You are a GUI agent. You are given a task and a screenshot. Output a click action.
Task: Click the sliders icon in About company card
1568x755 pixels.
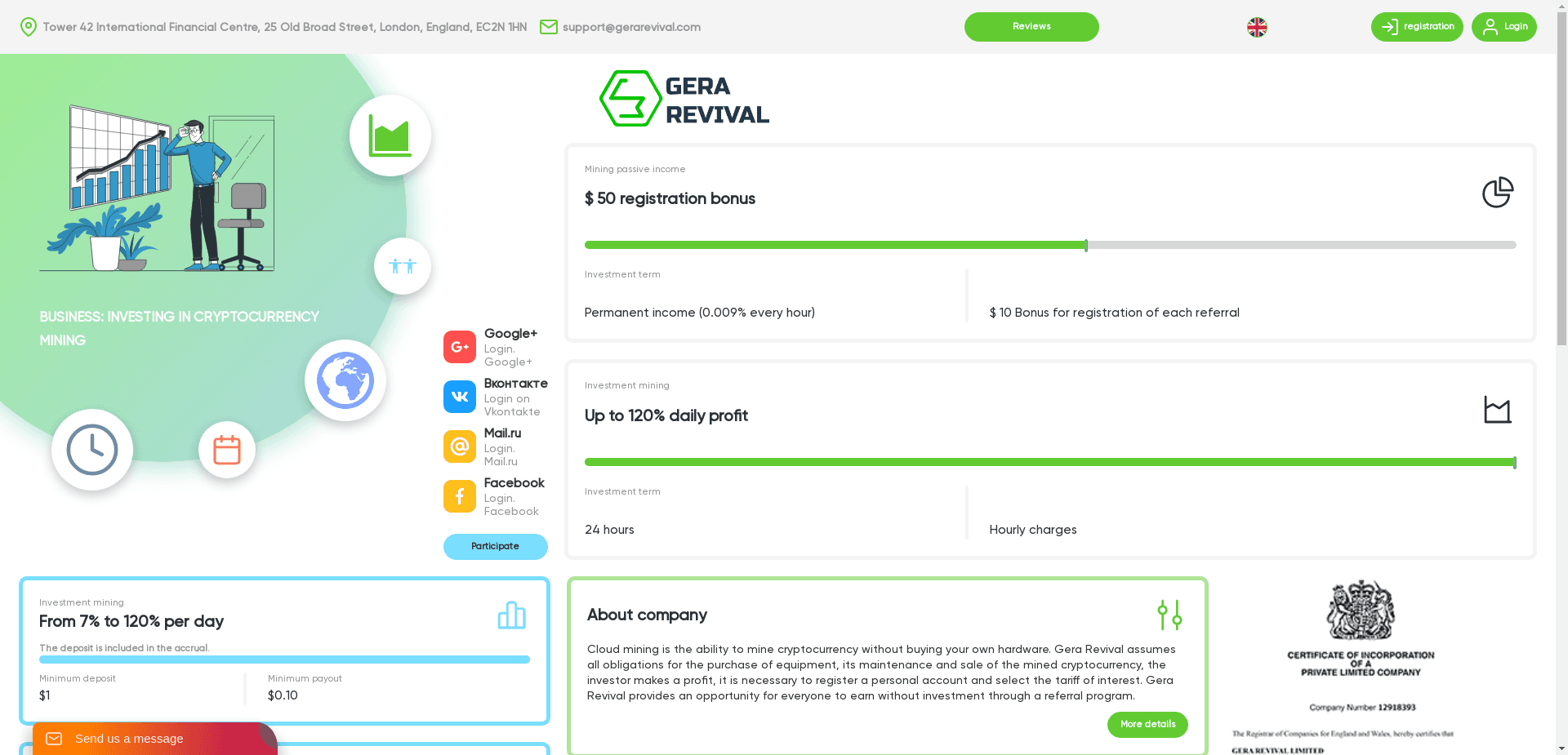click(x=1170, y=615)
